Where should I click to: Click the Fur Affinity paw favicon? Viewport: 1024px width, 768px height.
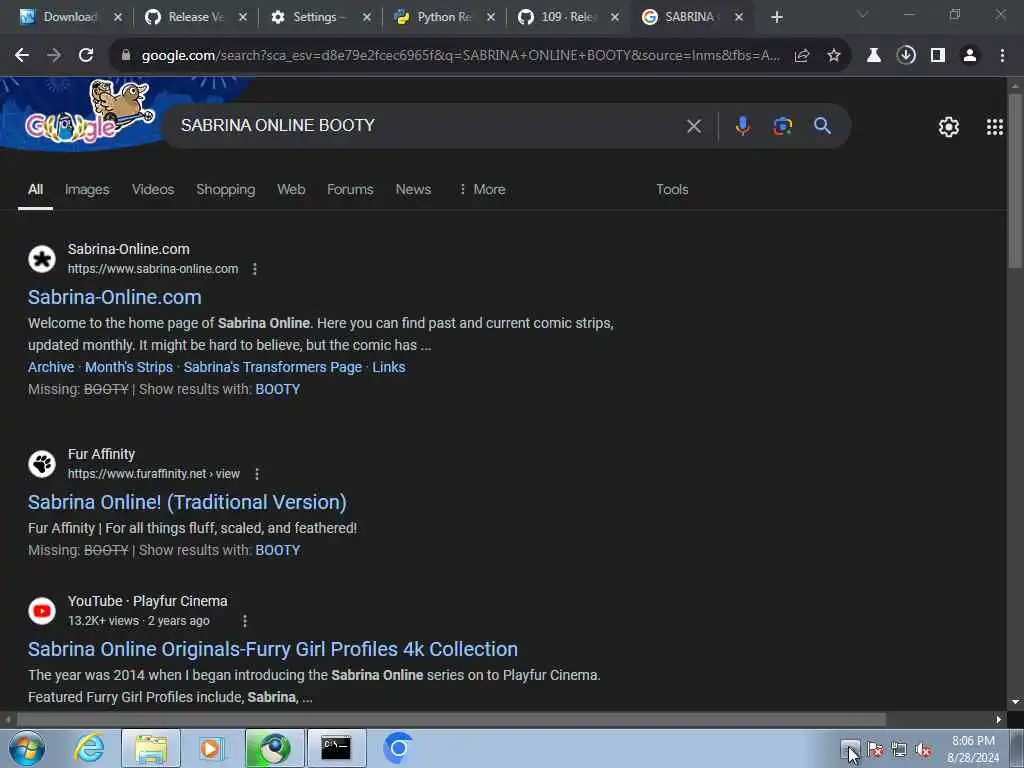(x=42, y=464)
